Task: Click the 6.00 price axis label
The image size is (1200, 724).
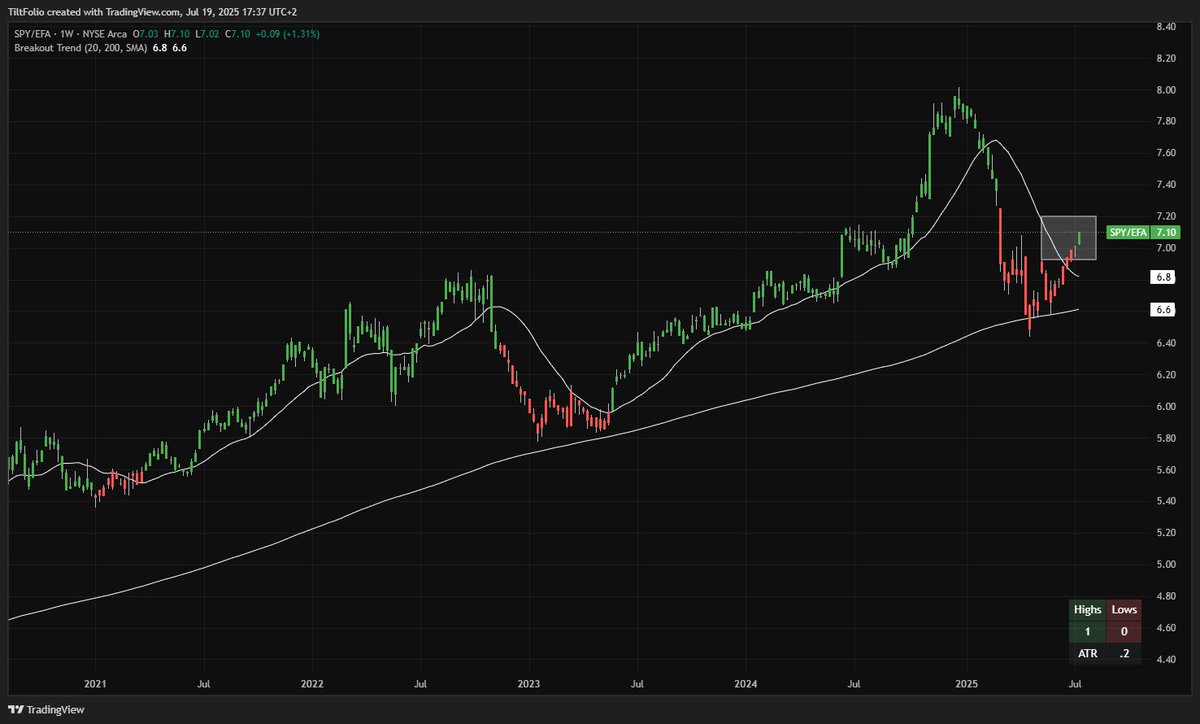Action: [x=1165, y=406]
